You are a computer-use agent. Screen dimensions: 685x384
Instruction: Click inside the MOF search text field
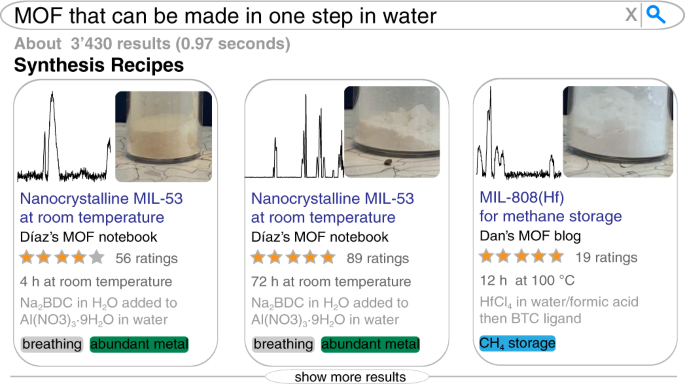[315, 16]
